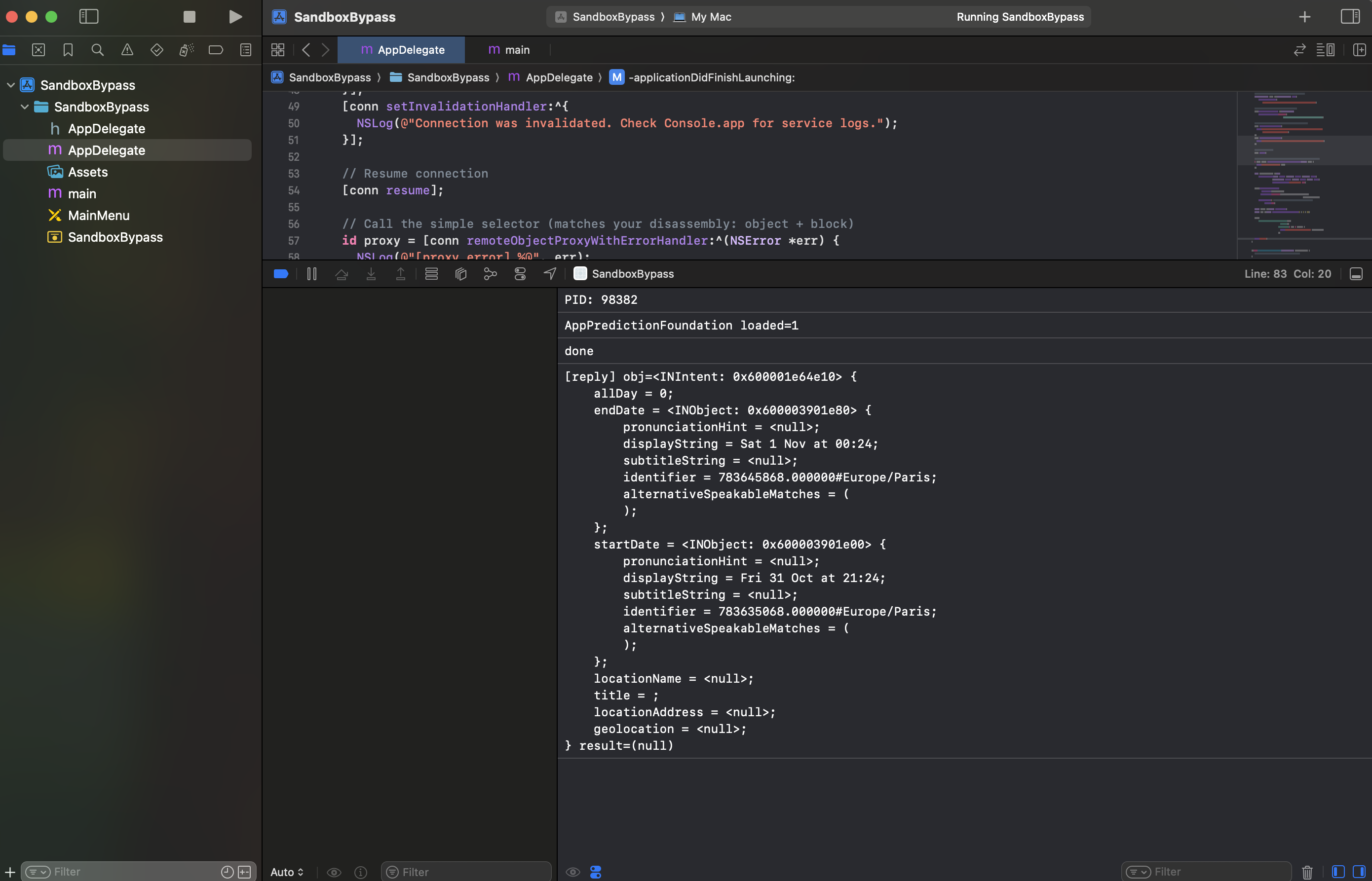Pause execution of SandboxBypass

click(311, 273)
